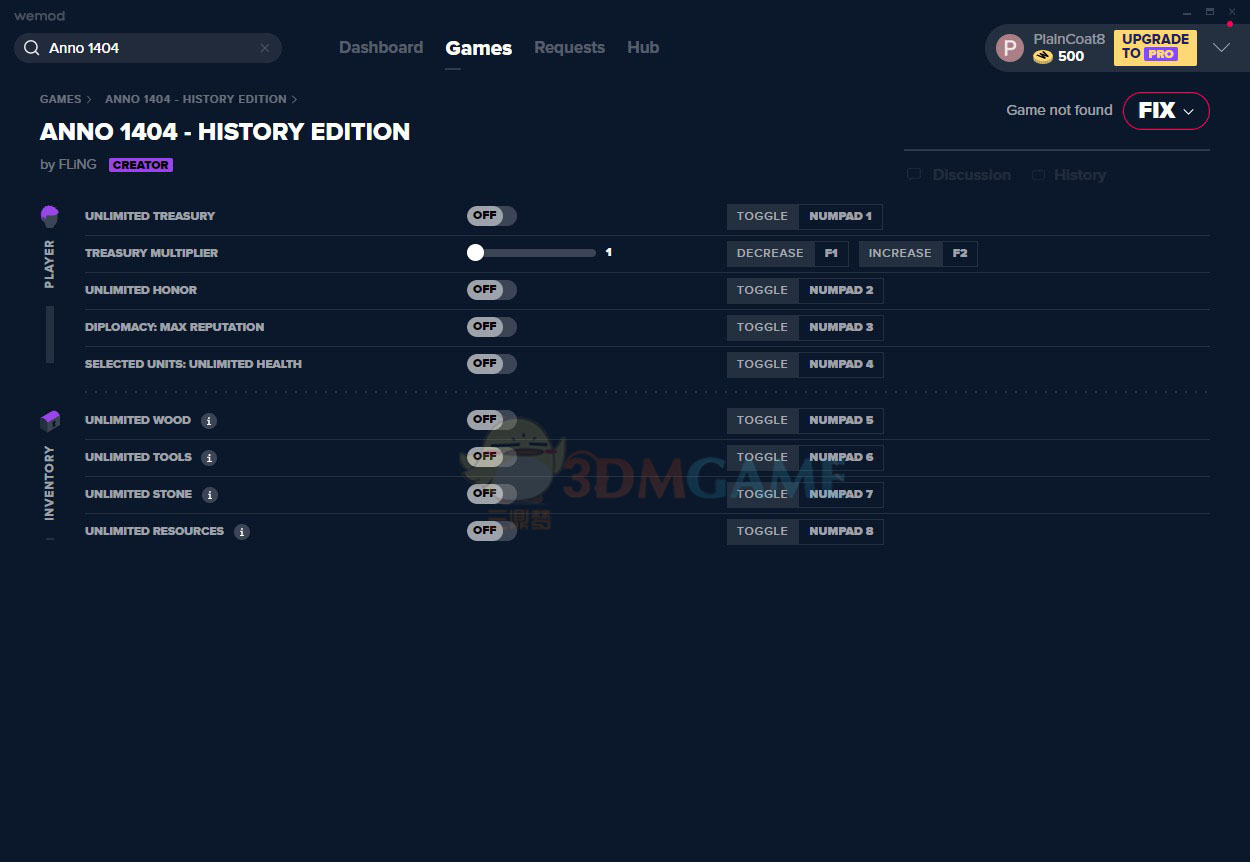Clear the search field with X icon

265,48
